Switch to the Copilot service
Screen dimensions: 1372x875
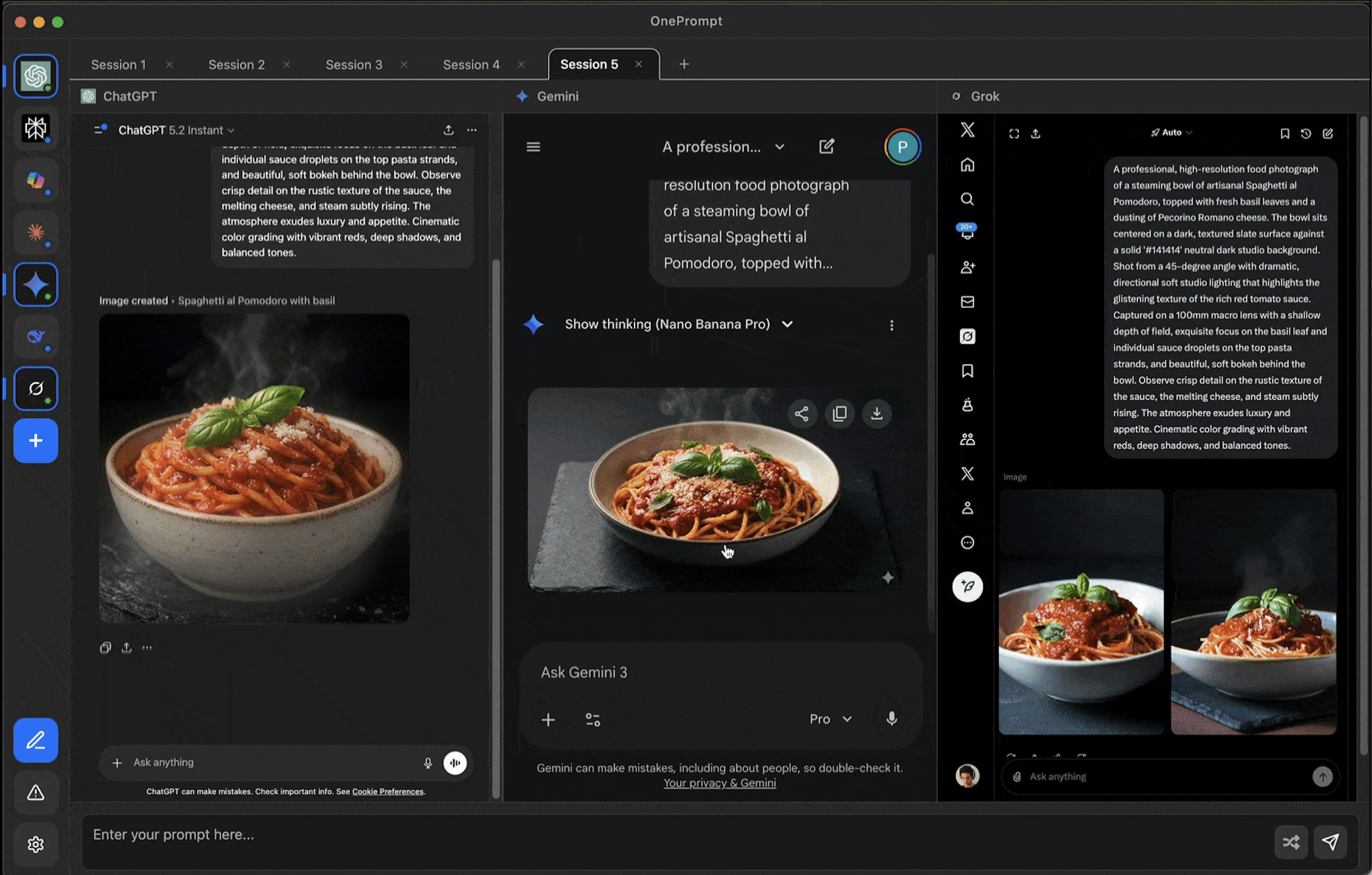pyautogui.click(x=35, y=181)
